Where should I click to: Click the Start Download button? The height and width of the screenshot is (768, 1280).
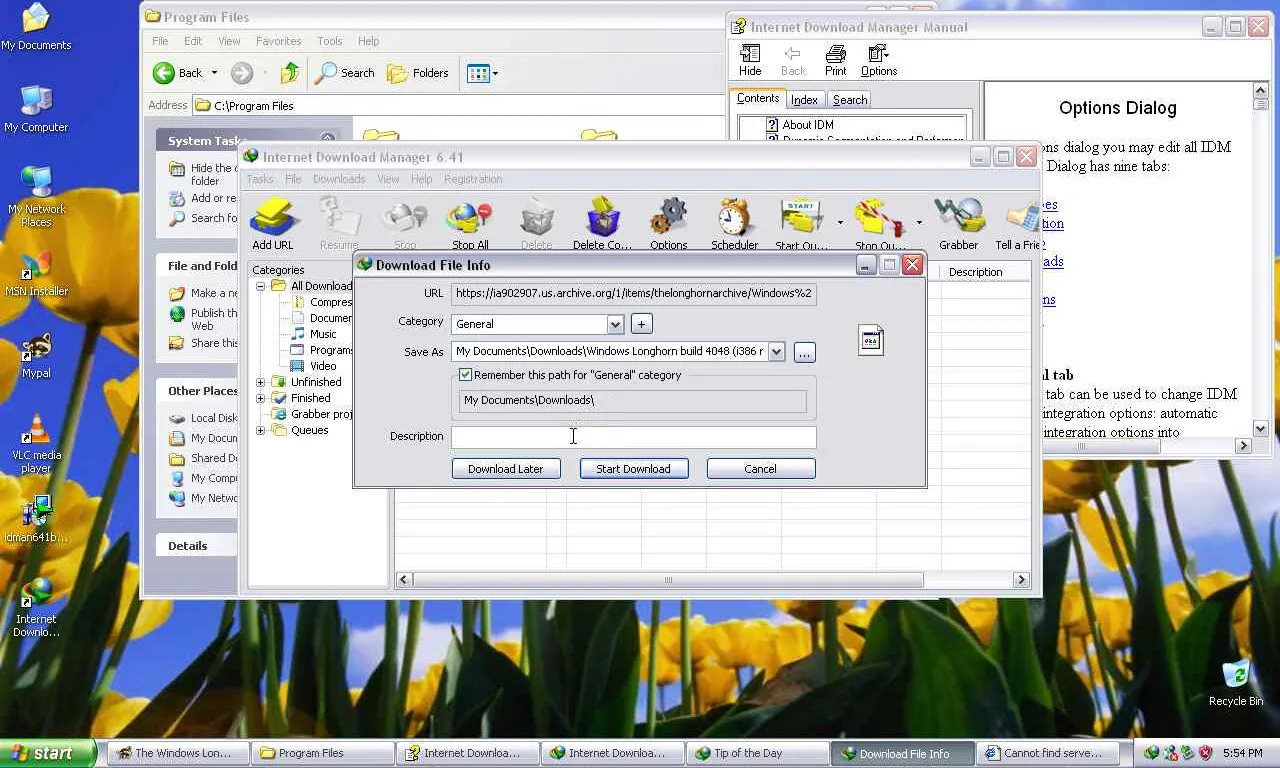[x=634, y=469]
